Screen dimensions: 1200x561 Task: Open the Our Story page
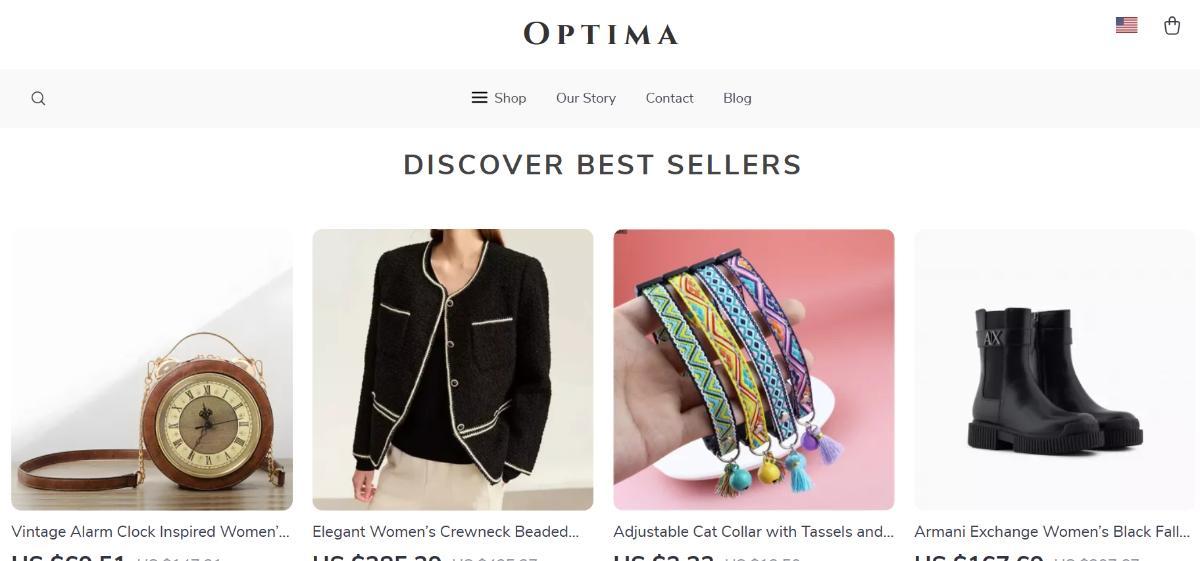tap(586, 98)
